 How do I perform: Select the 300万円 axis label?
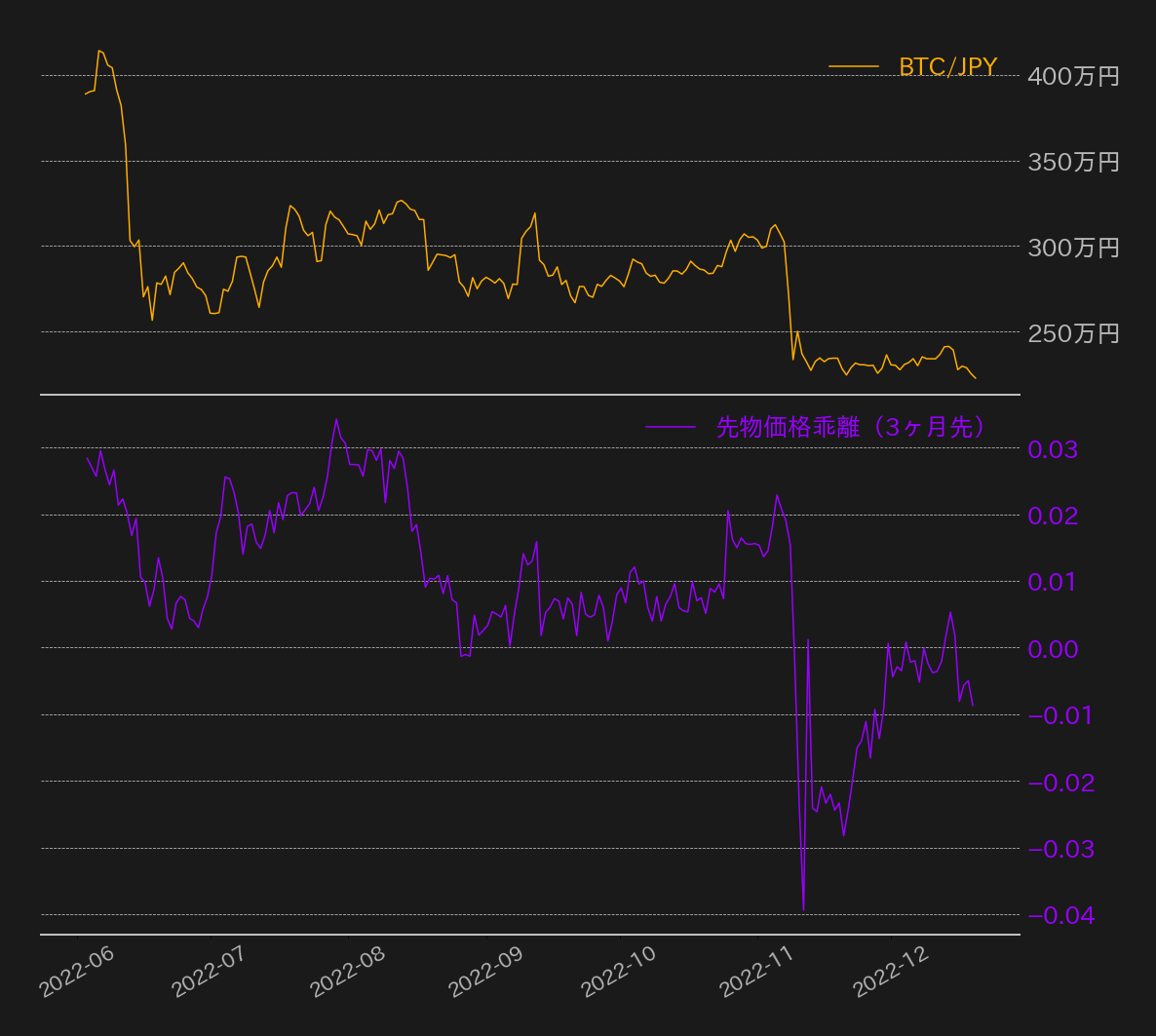[x=1073, y=247]
